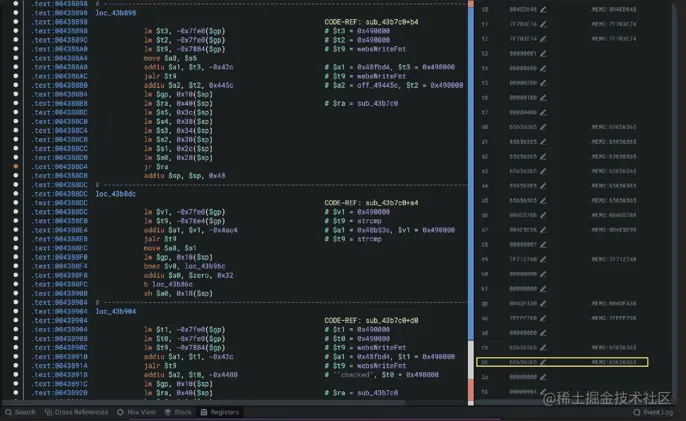
Task: Select the 'jr $ra' instruction
Action: point(156,167)
